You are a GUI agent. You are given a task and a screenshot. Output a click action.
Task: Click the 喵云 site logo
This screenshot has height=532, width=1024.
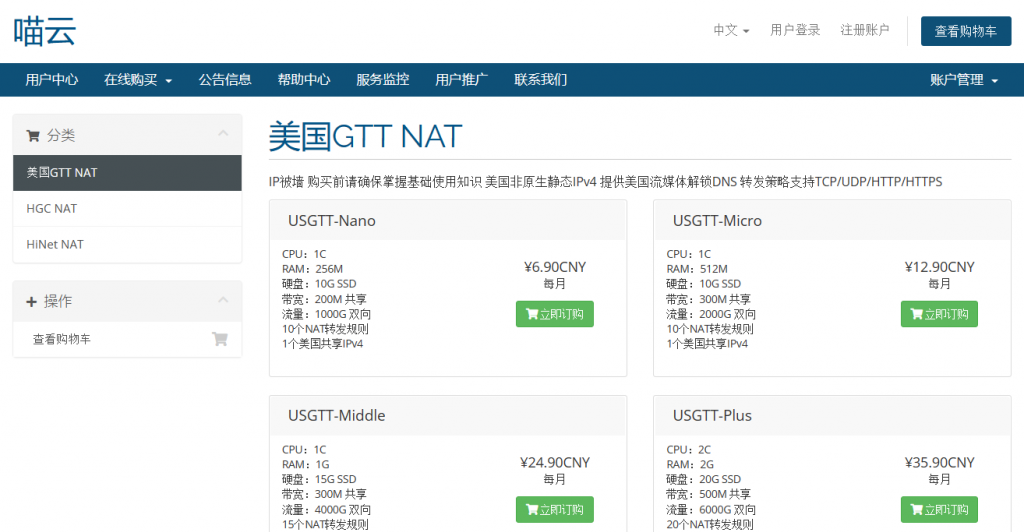(x=45, y=31)
